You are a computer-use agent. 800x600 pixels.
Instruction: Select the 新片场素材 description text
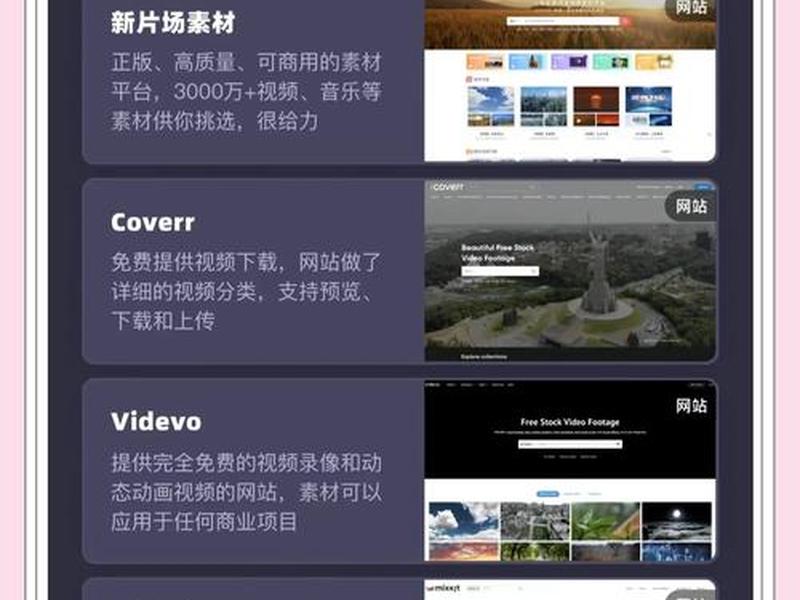pyautogui.click(x=246, y=92)
